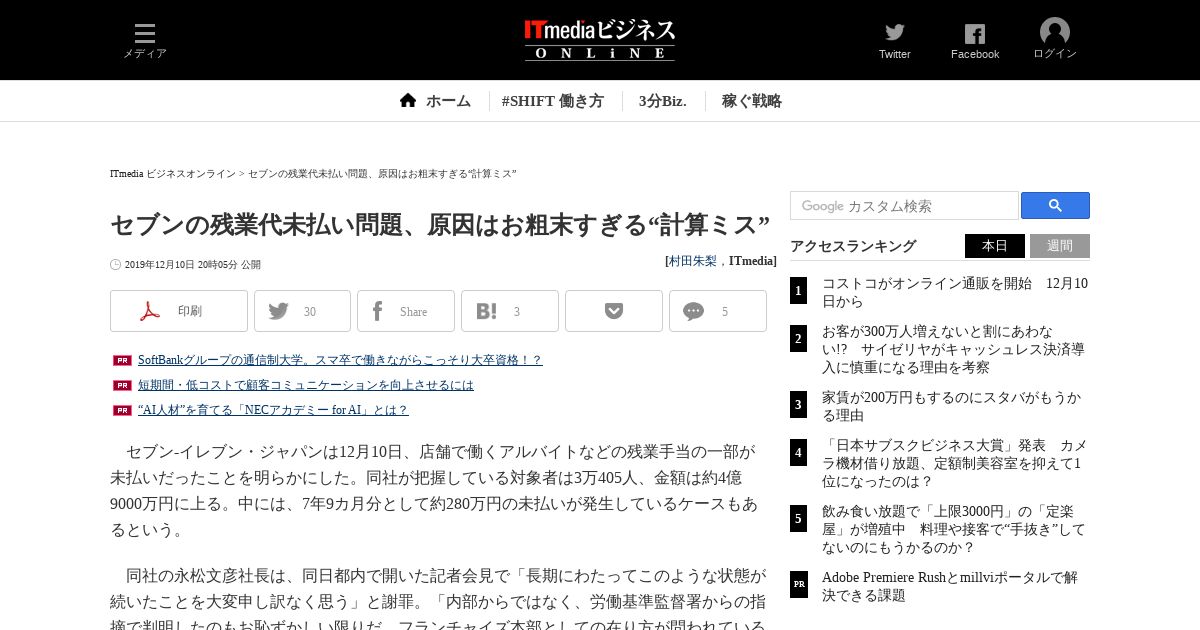1200x630 pixels.
Task: Open the 稼ぐ戦略 section
Action: [751, 101]
